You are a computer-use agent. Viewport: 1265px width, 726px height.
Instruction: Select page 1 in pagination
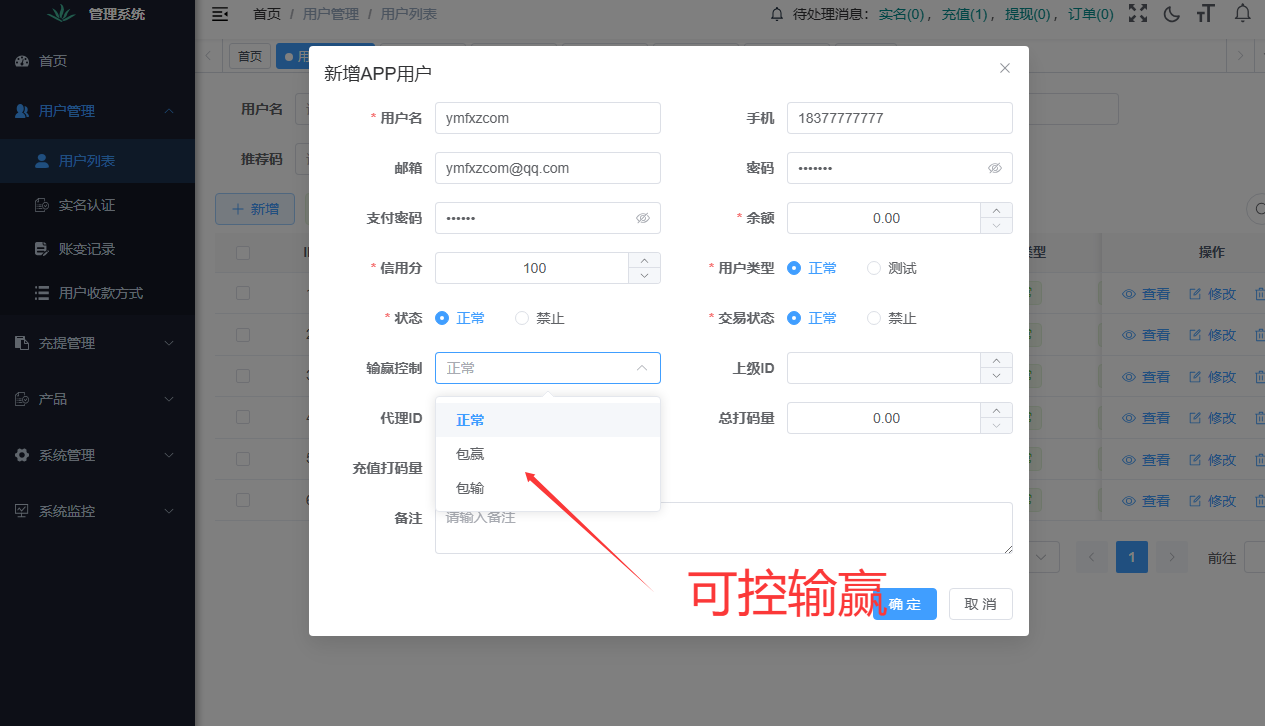[x=1132, y=558]
